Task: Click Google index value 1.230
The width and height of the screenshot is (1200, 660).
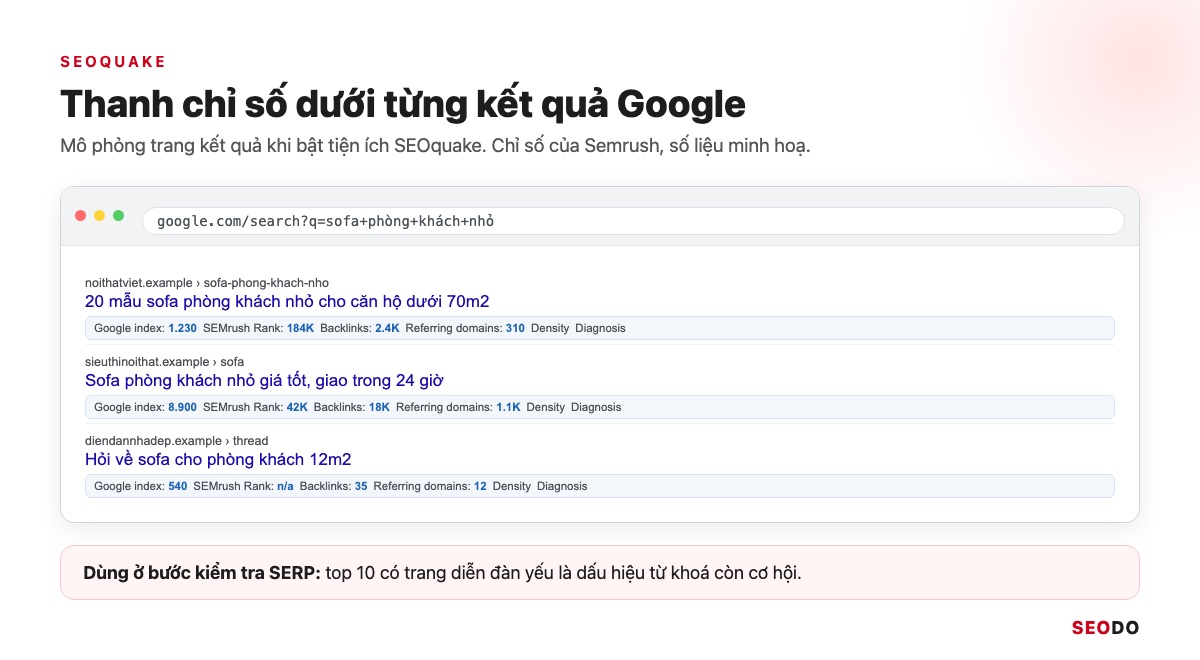Action: point(182,328)
